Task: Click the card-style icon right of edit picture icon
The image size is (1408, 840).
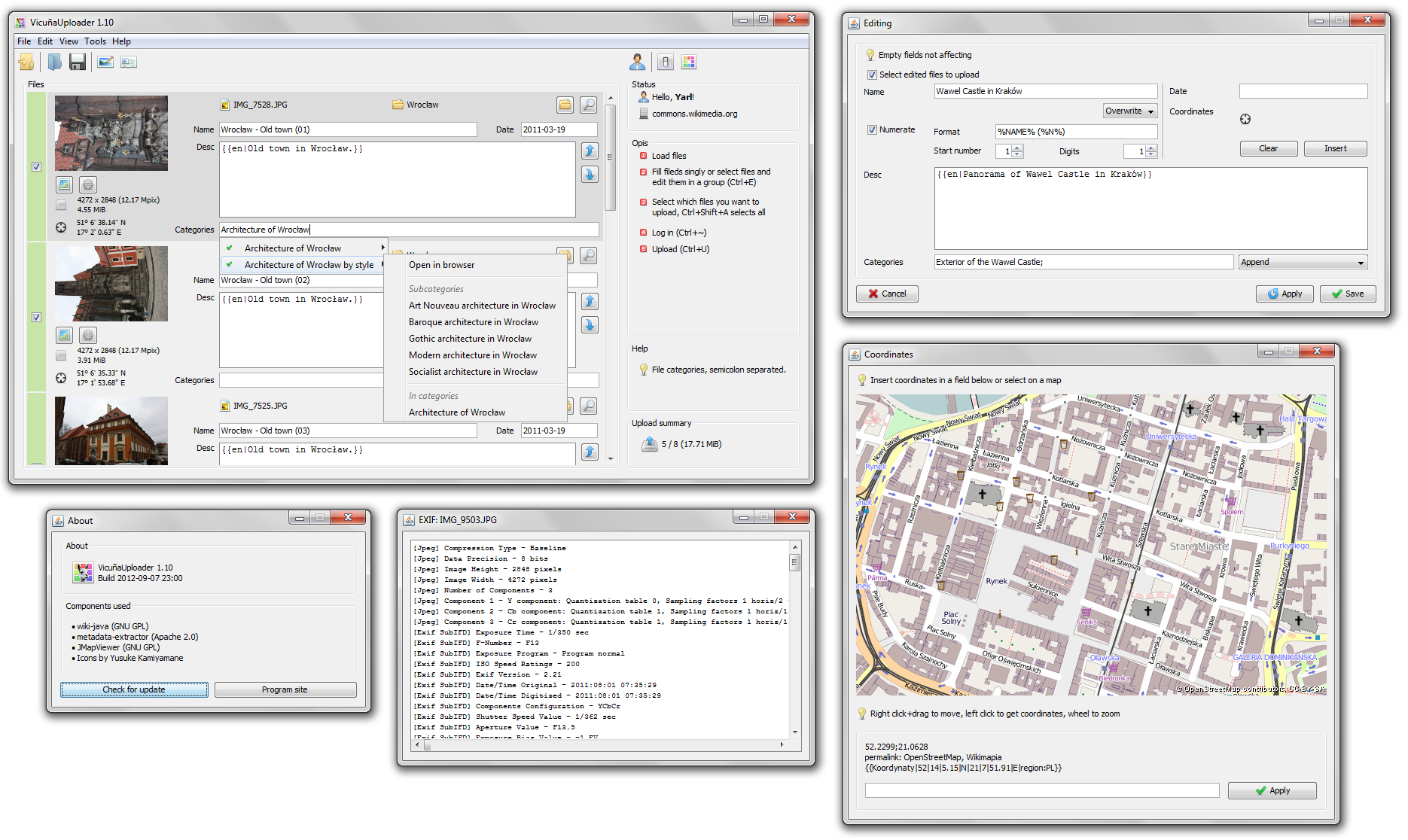Action: coord(129,62)
